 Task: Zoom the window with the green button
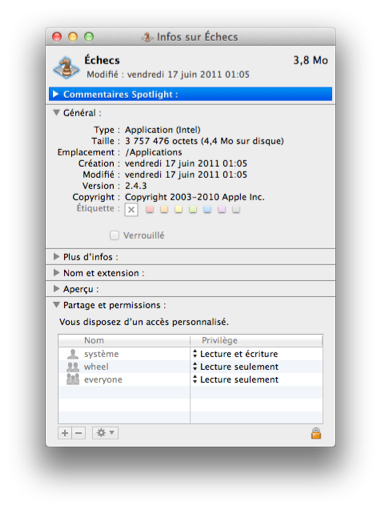coord(89,37)
